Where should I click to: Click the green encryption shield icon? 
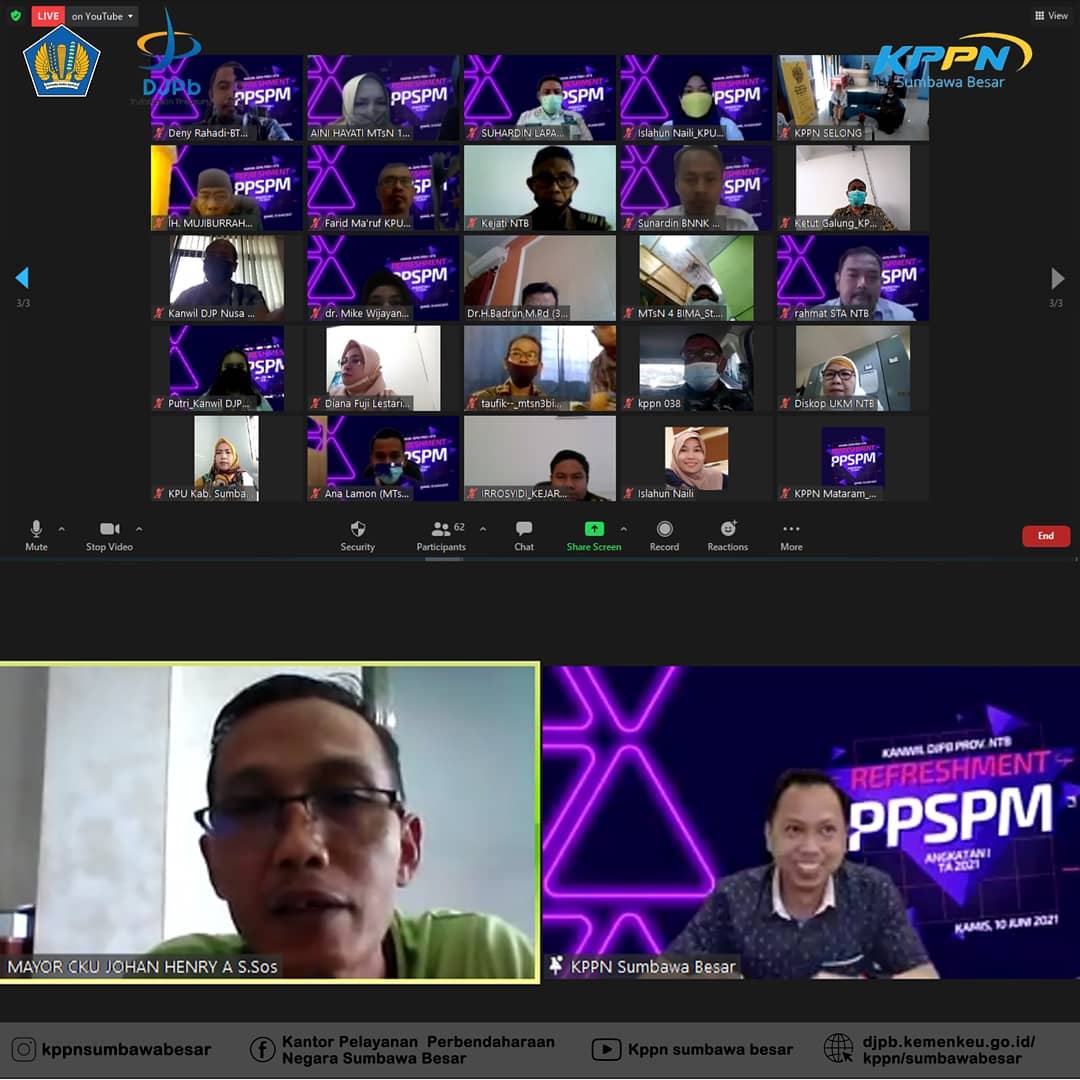tap(15, 16)
